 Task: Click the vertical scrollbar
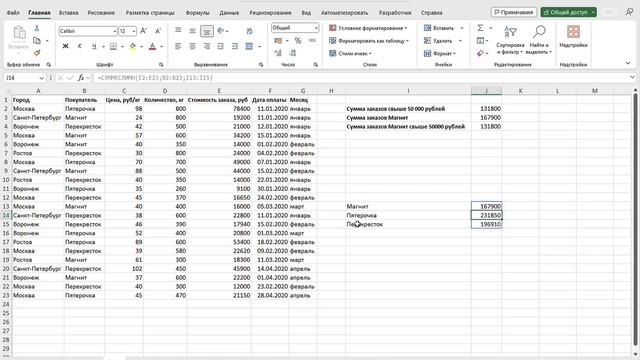[x=635, y=220]
